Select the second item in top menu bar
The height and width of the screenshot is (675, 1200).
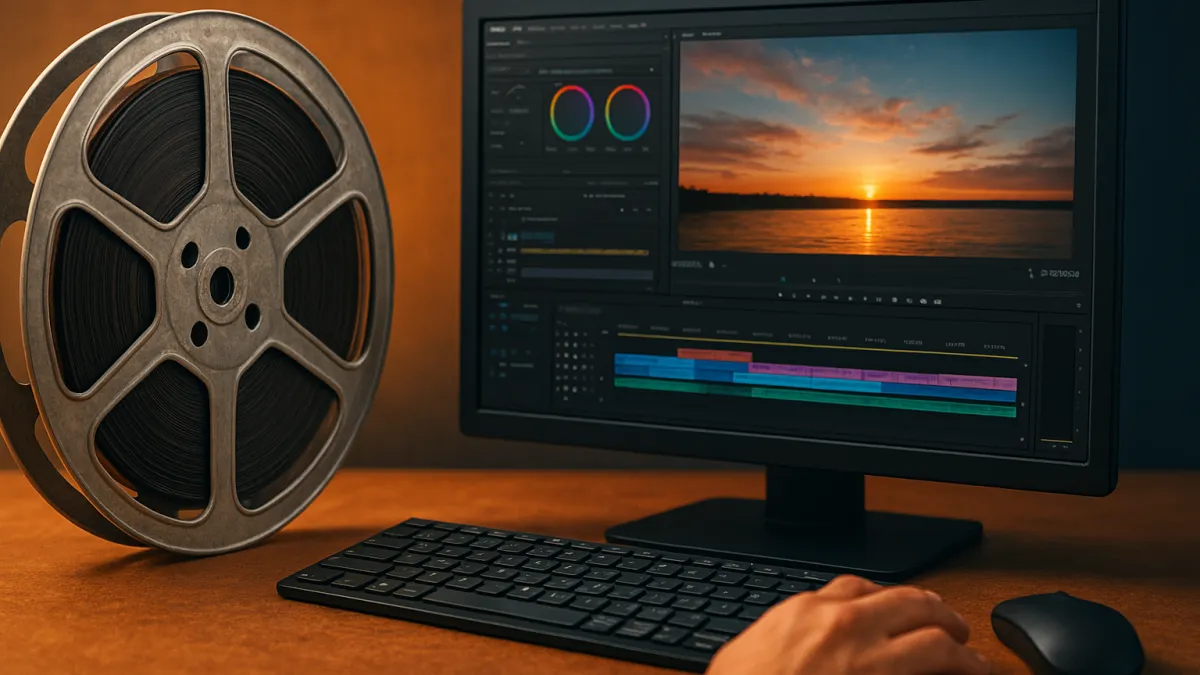pyautogui.click(x=517, y=30)
